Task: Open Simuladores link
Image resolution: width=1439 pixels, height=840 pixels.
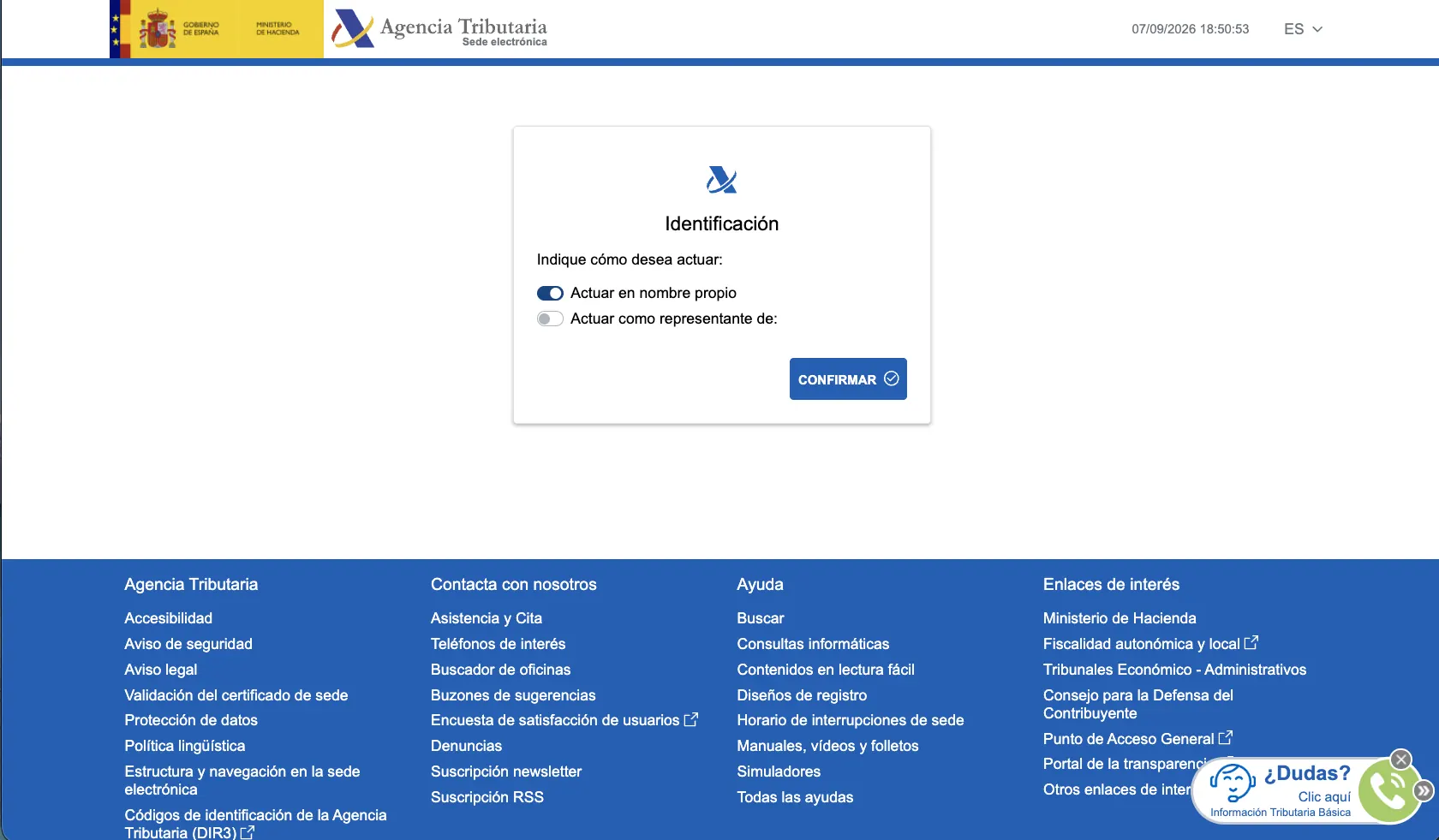Action: (779, 771)
